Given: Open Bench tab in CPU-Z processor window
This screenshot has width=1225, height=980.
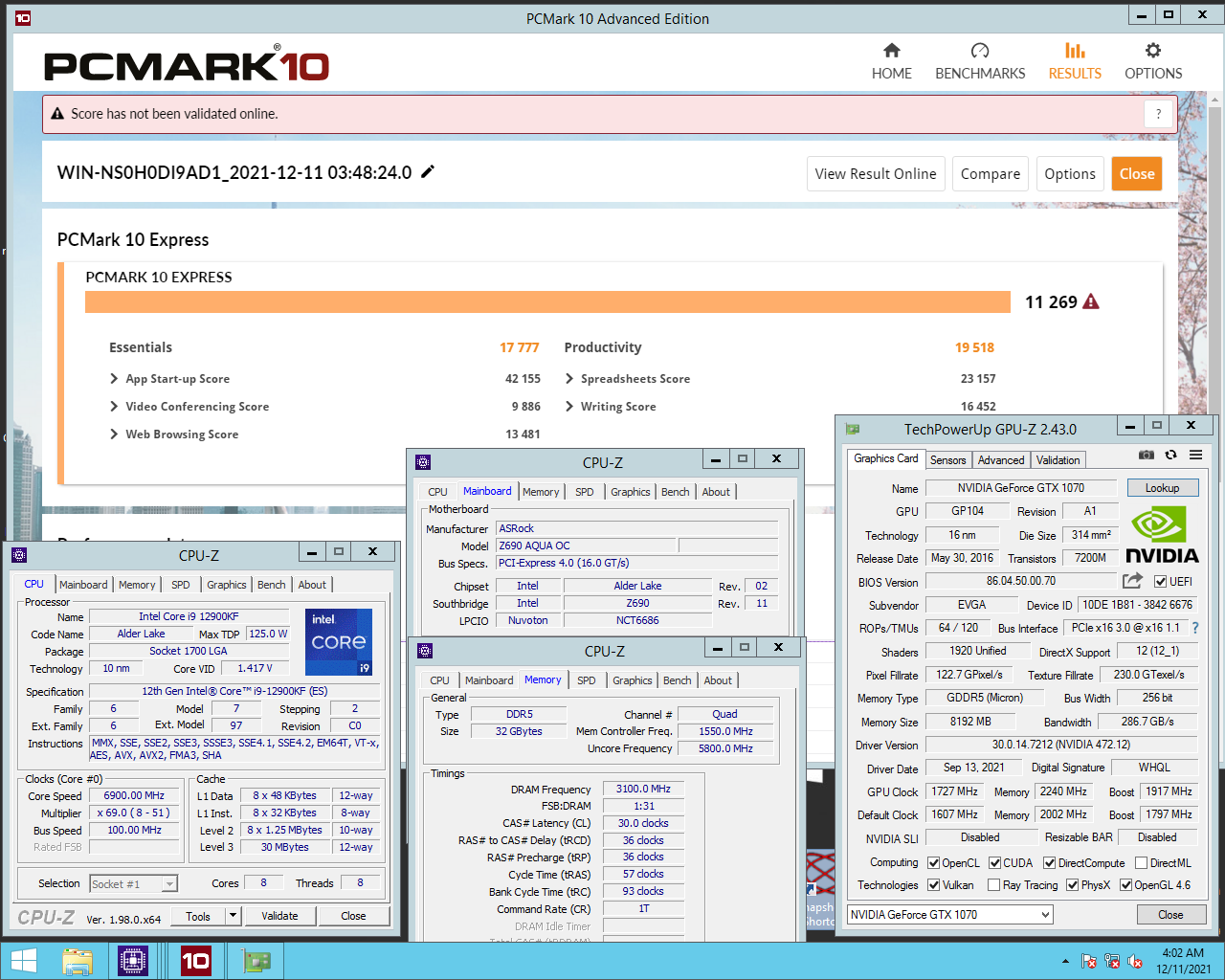Looking at the screenshot, I should tap(272, 585).
